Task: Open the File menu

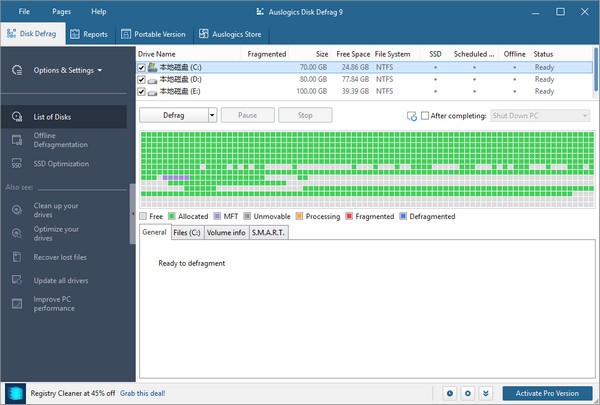Action: click(x=24, y=11)
